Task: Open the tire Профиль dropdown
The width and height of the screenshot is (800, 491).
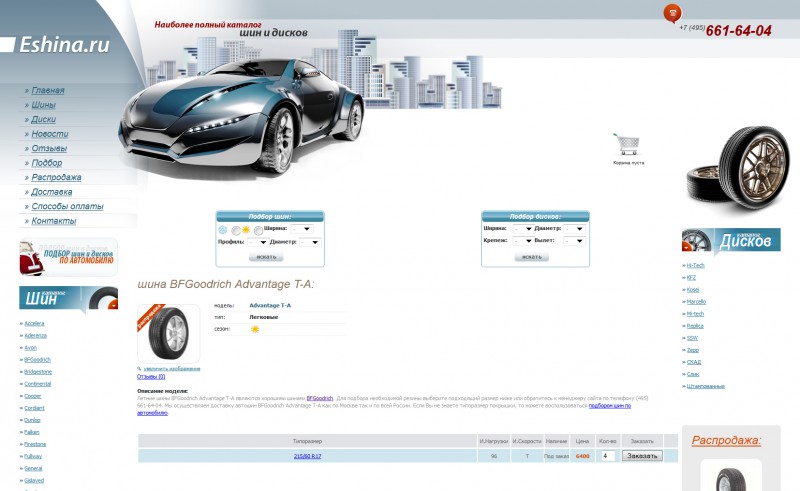Action: [258, 242]
